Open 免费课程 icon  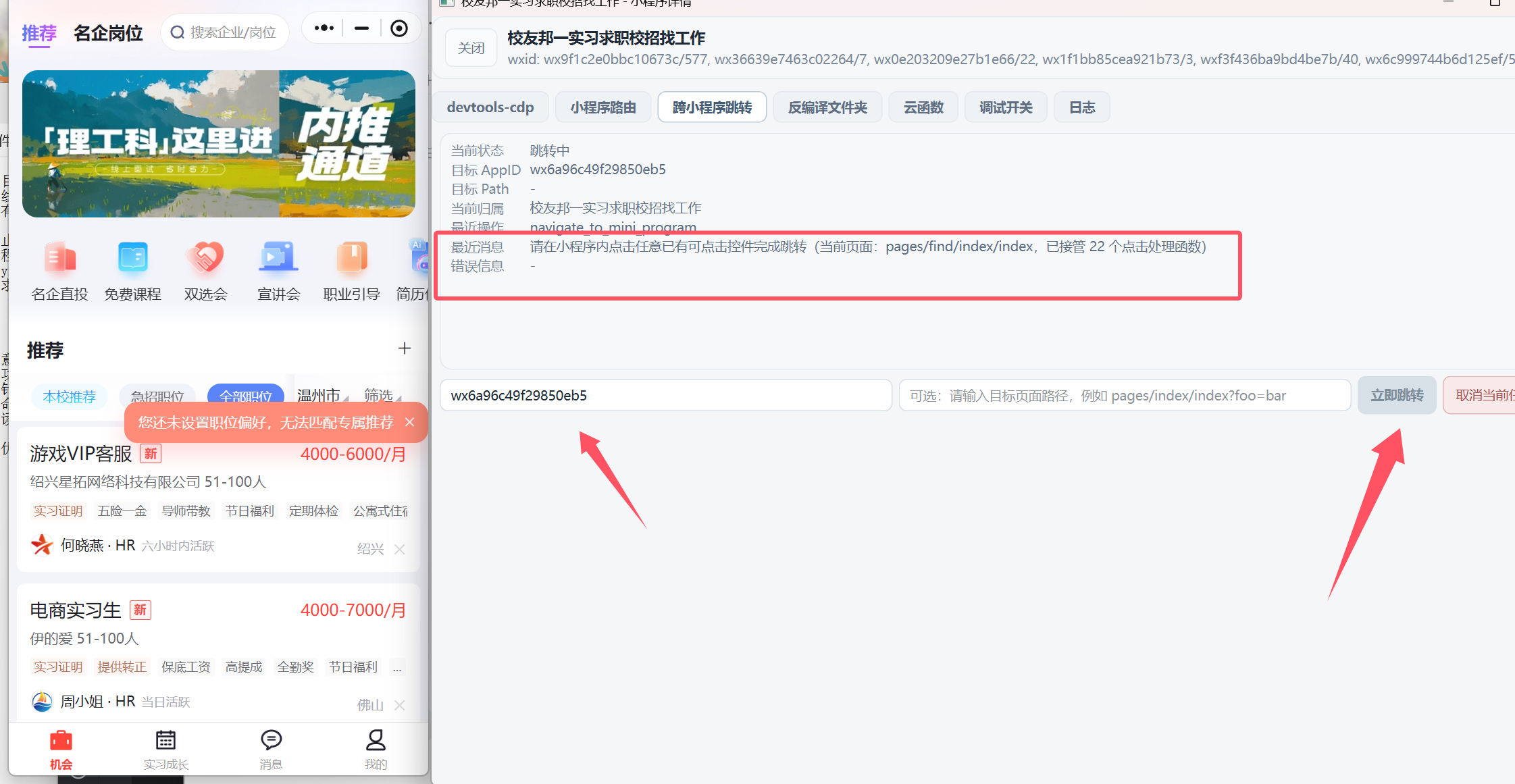pos(133,258)
